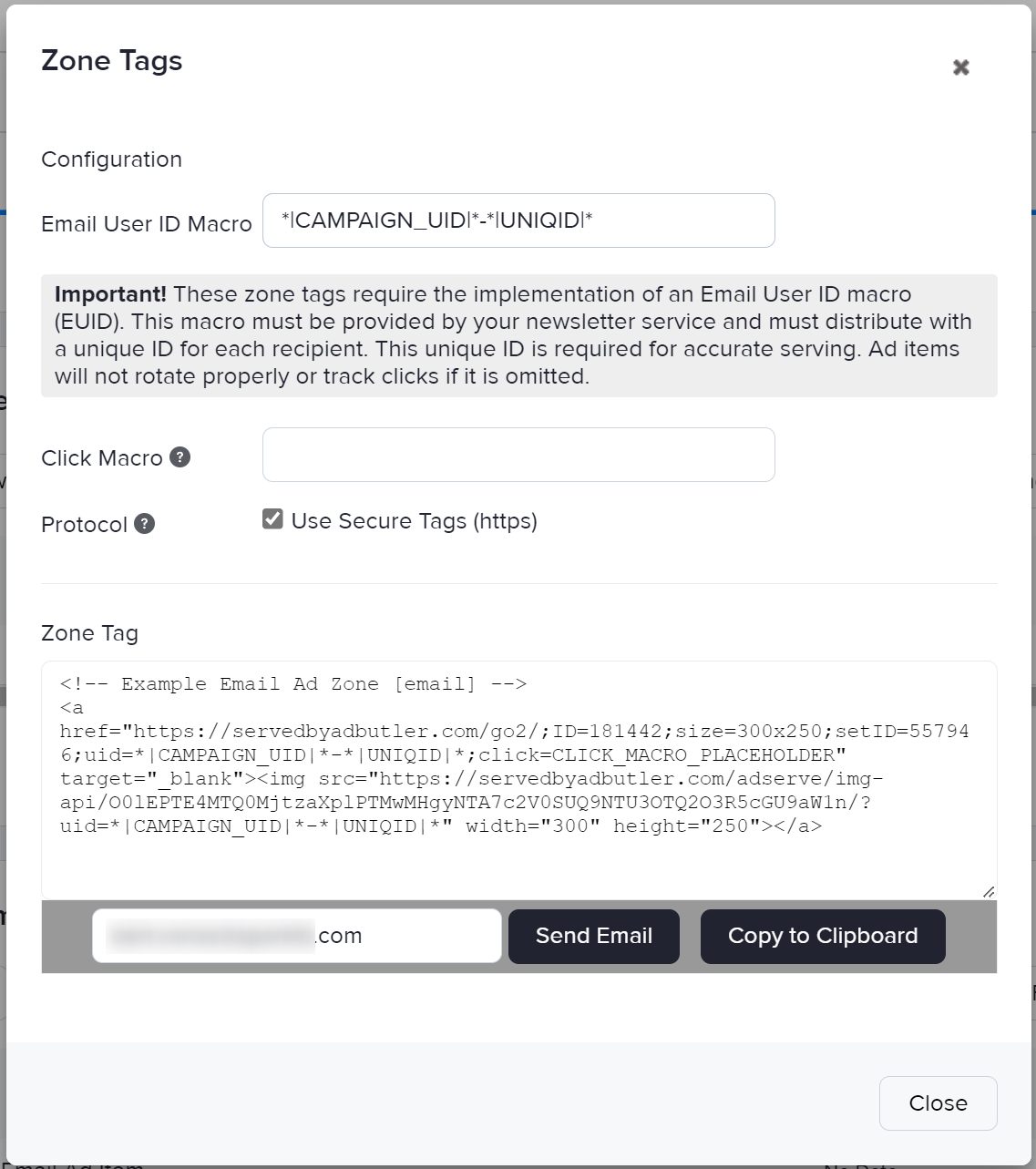Click the resize handle of the Zone Tag box

[987, 891]
